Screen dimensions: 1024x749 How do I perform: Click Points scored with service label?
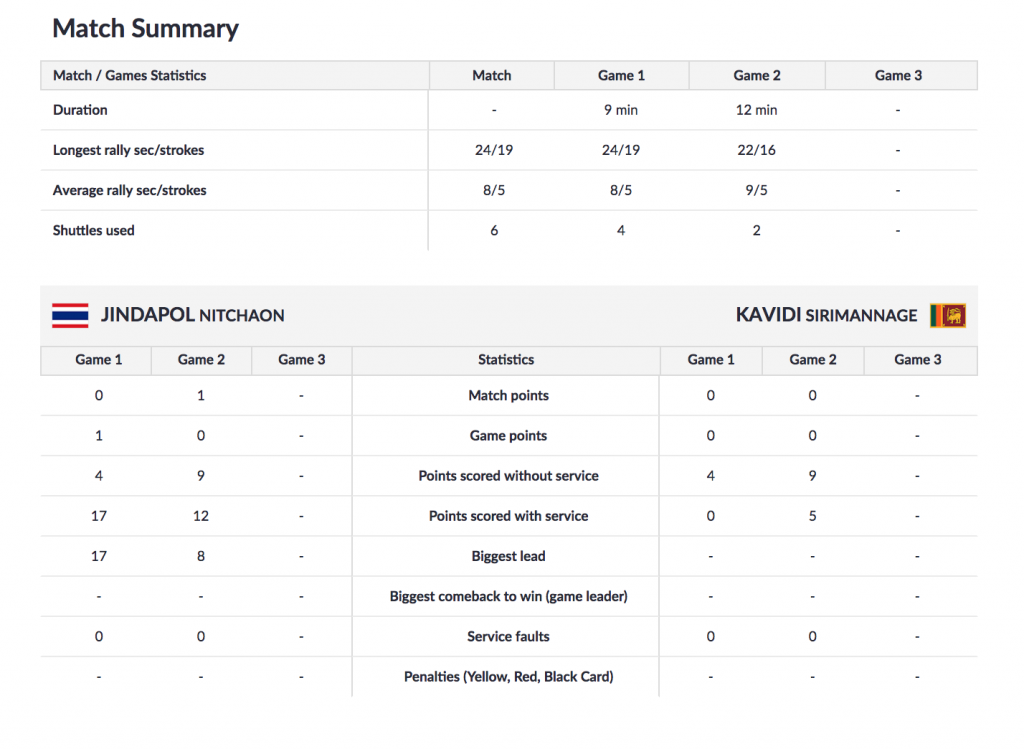pos(508,516)
